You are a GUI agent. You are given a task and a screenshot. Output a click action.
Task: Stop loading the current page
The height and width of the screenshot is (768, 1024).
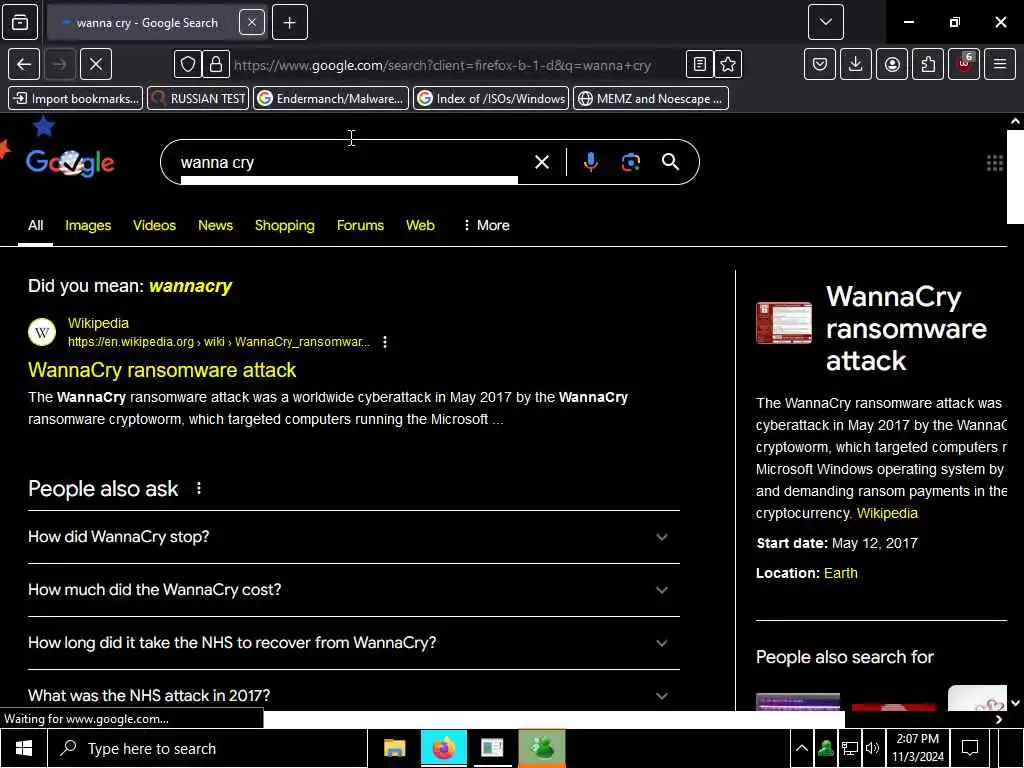point(95,64)
